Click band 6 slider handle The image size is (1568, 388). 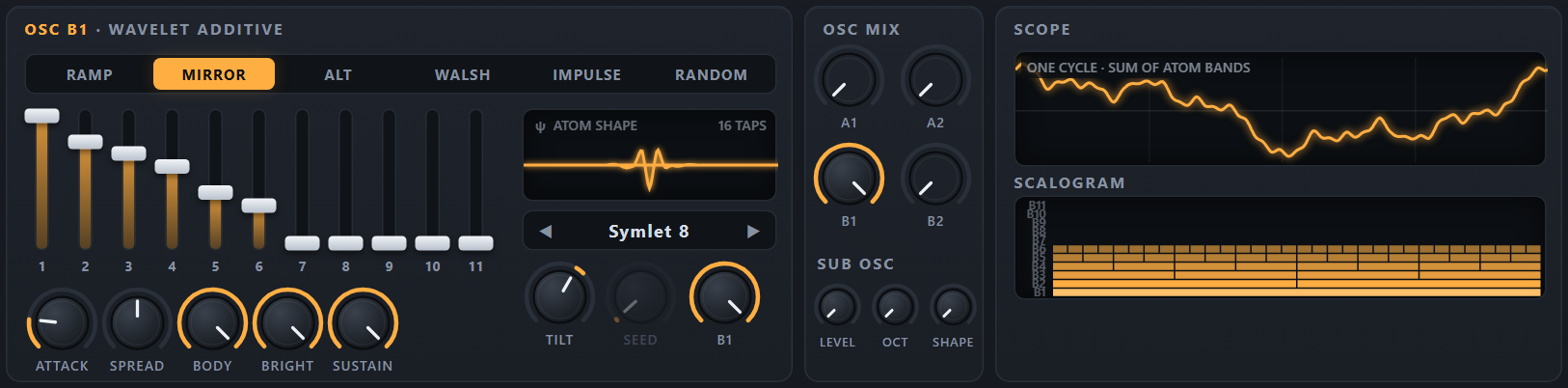258,206
